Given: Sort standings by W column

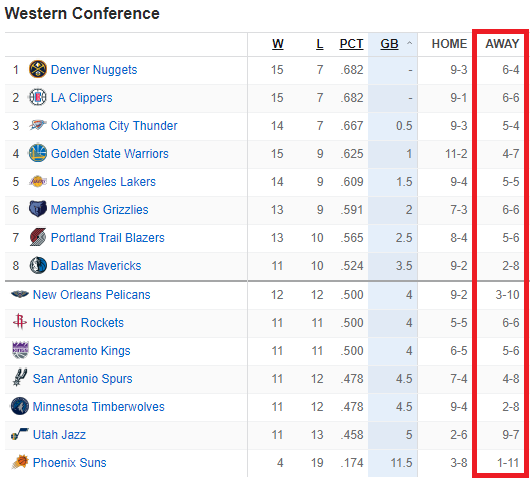Looking at the screenshot, I should [x=278, y=44].
